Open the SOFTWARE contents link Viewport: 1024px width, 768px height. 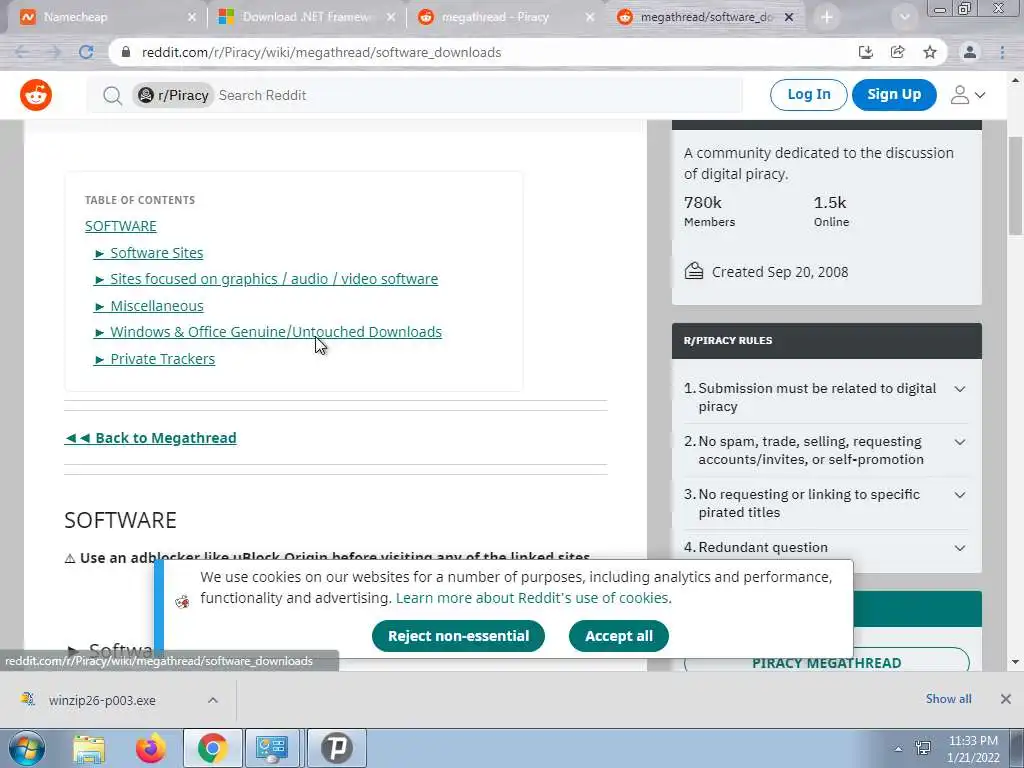[121, 226]
